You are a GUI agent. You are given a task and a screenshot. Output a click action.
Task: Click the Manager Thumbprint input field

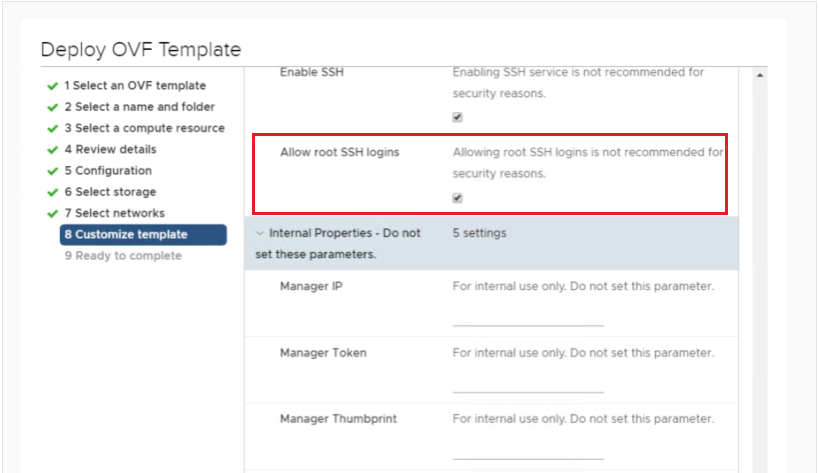tap(528, 450)
